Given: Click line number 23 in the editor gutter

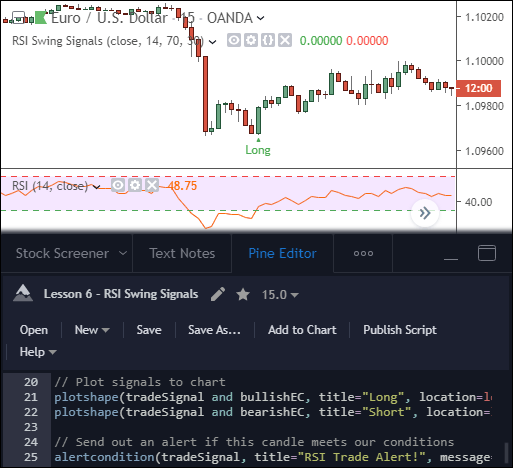Looking at the screenshot, I should 31,427.
